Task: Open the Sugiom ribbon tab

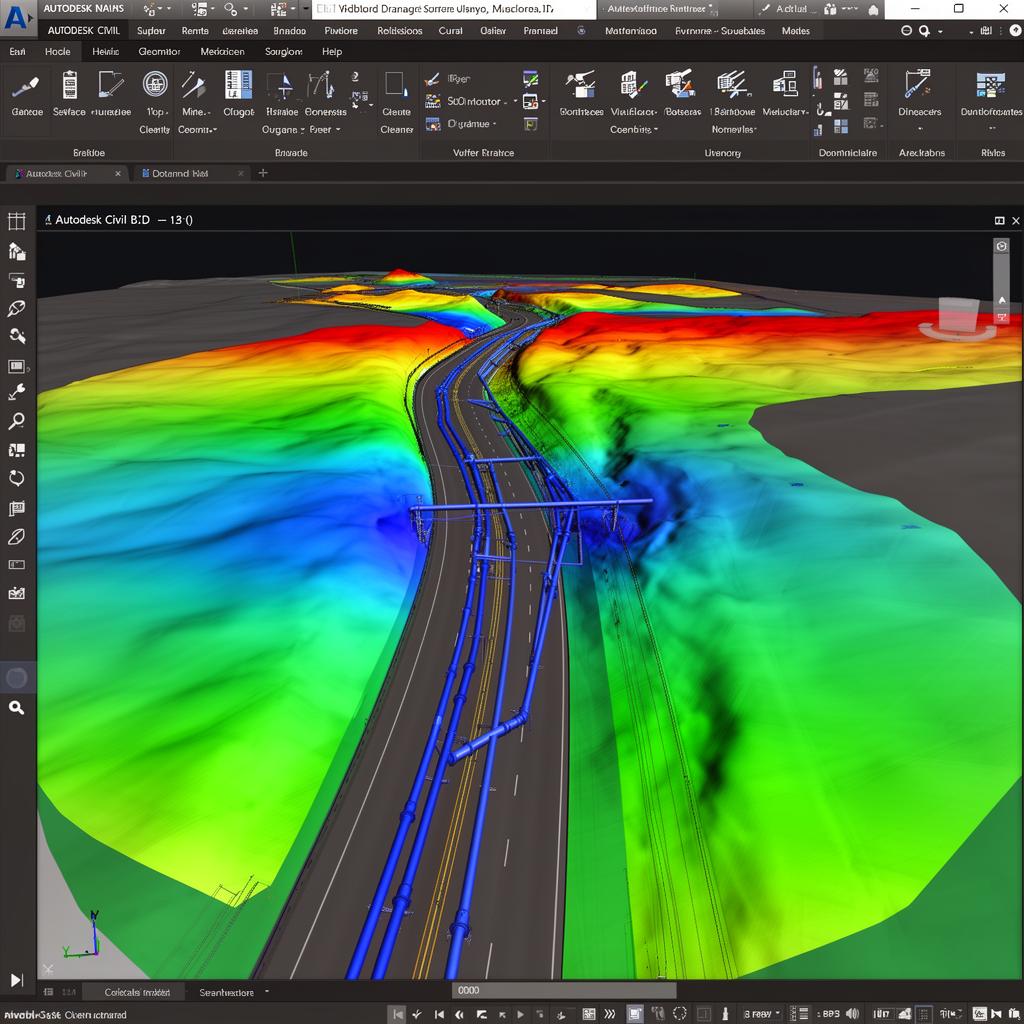Action: tap(283, 52)
